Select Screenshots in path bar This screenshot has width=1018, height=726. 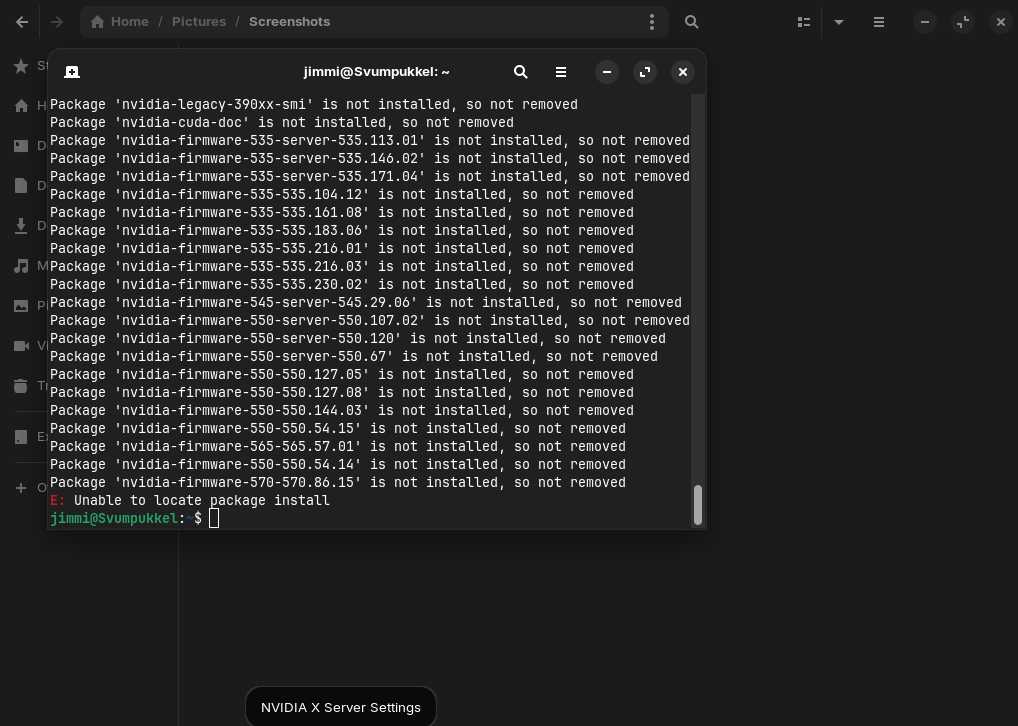290,21
